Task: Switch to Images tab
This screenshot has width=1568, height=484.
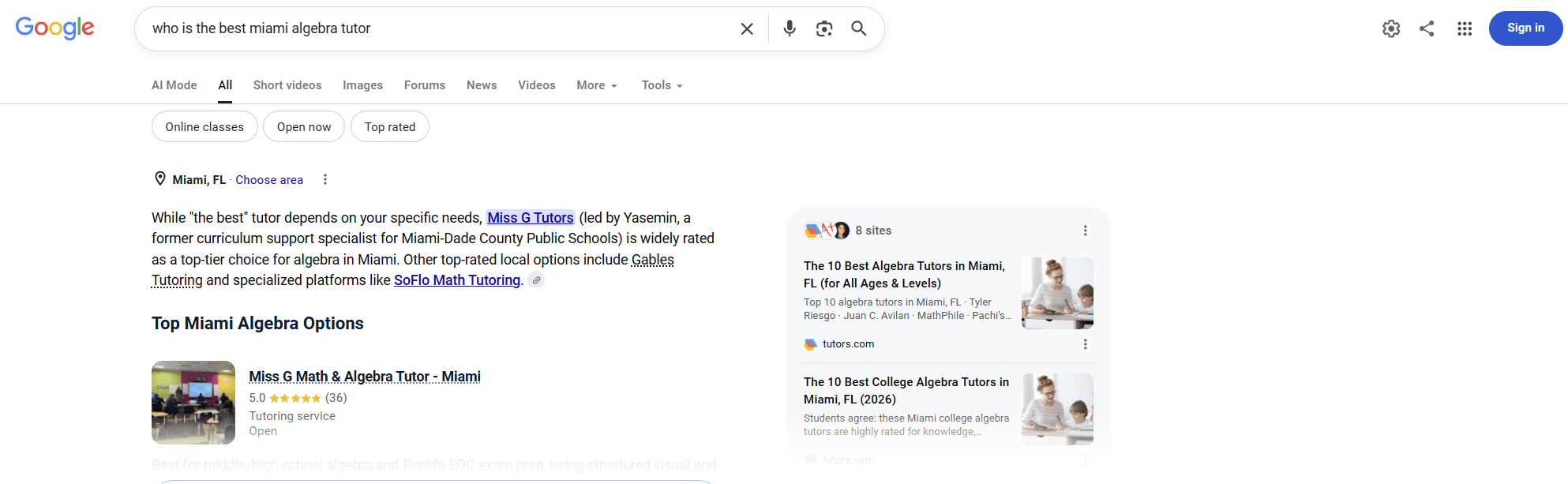Action: pyautogui.click(x=362, y=85)
